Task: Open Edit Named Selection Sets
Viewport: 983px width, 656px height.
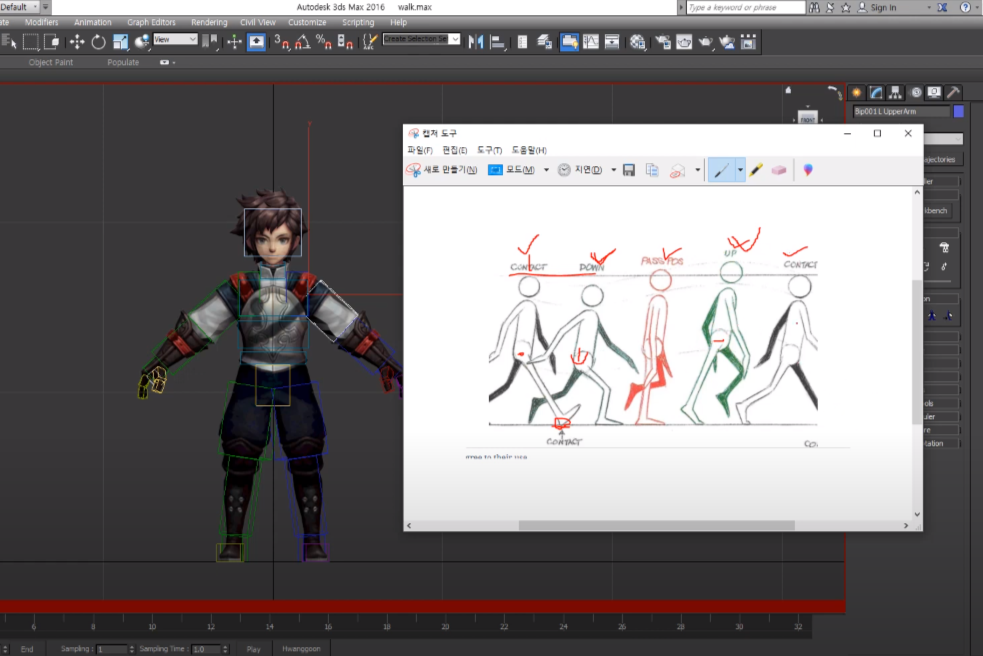Action: pos(370,42)
